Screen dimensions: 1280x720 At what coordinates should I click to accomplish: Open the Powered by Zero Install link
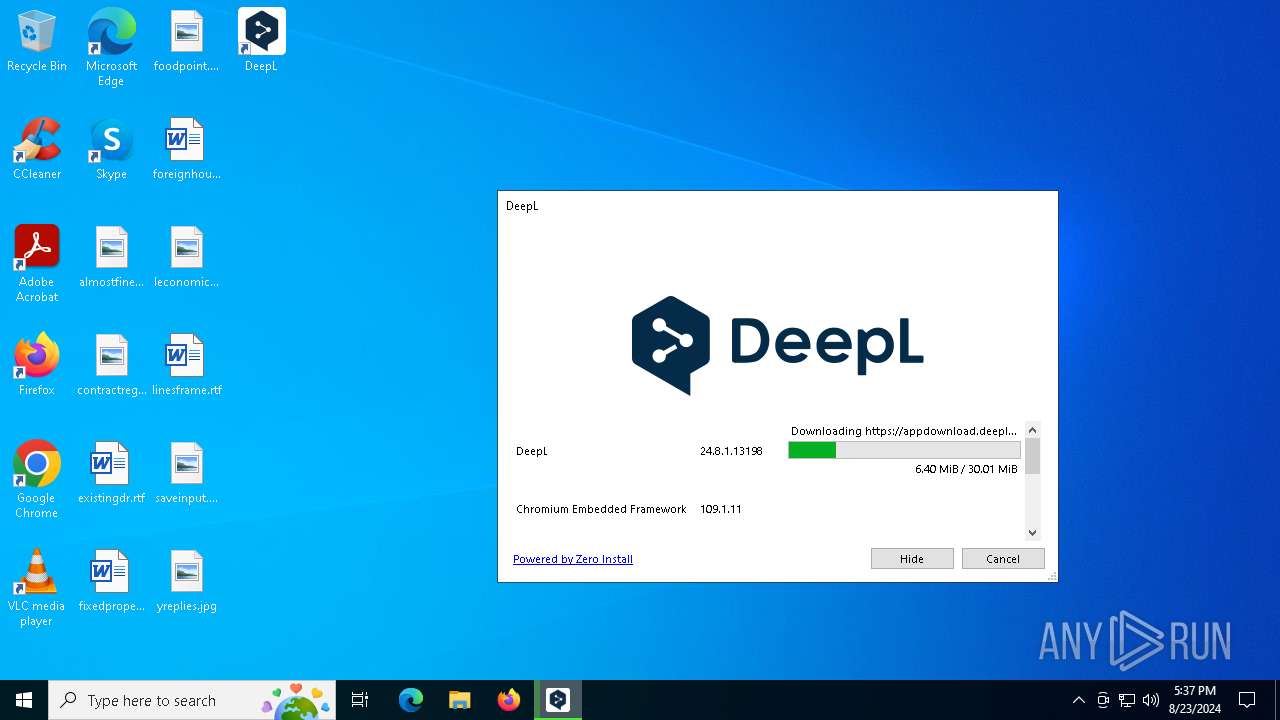[x=573, y=559]
